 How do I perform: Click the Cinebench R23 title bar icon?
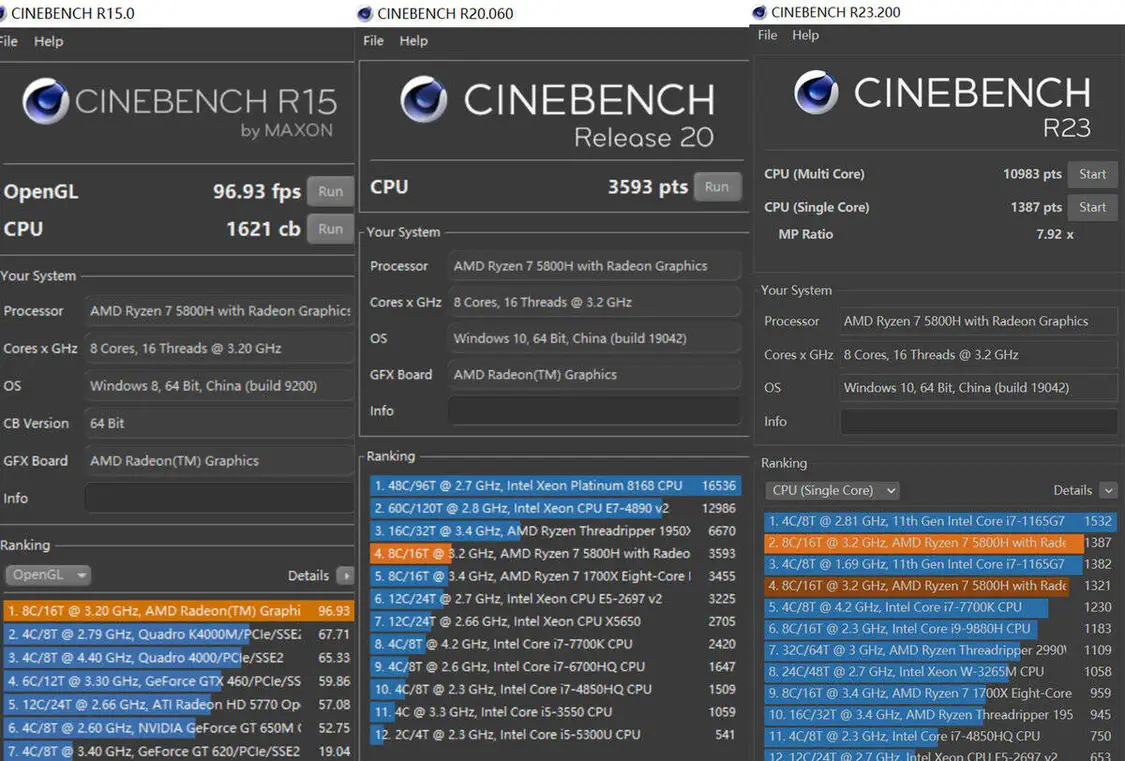759,12
